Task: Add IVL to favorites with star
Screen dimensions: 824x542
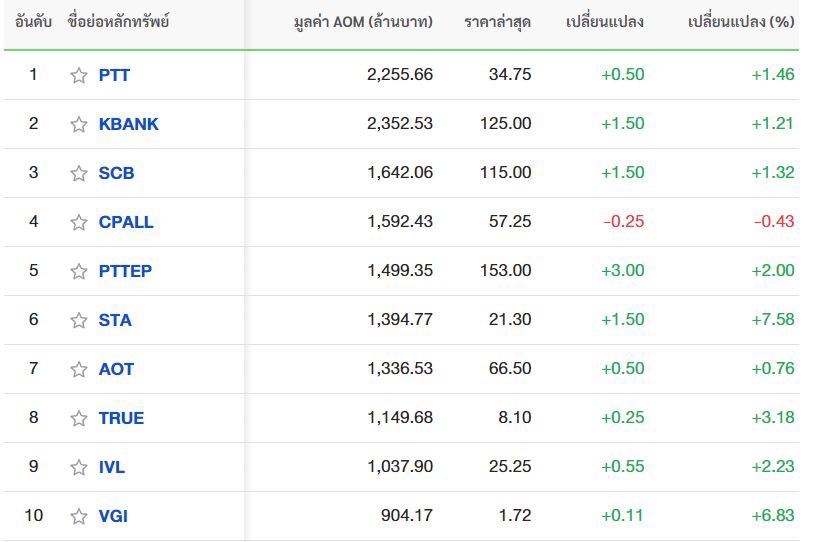Action: pyautogui.click(x=79, y=467)
